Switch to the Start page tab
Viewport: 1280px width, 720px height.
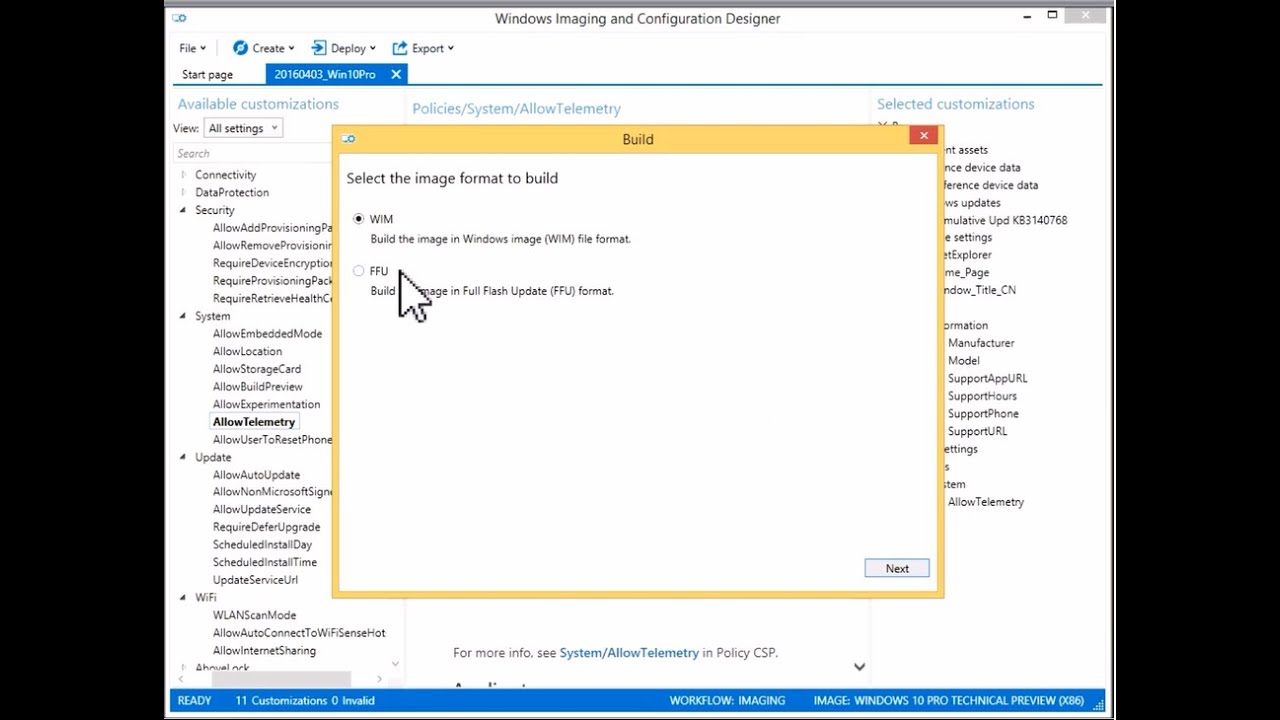207,74
